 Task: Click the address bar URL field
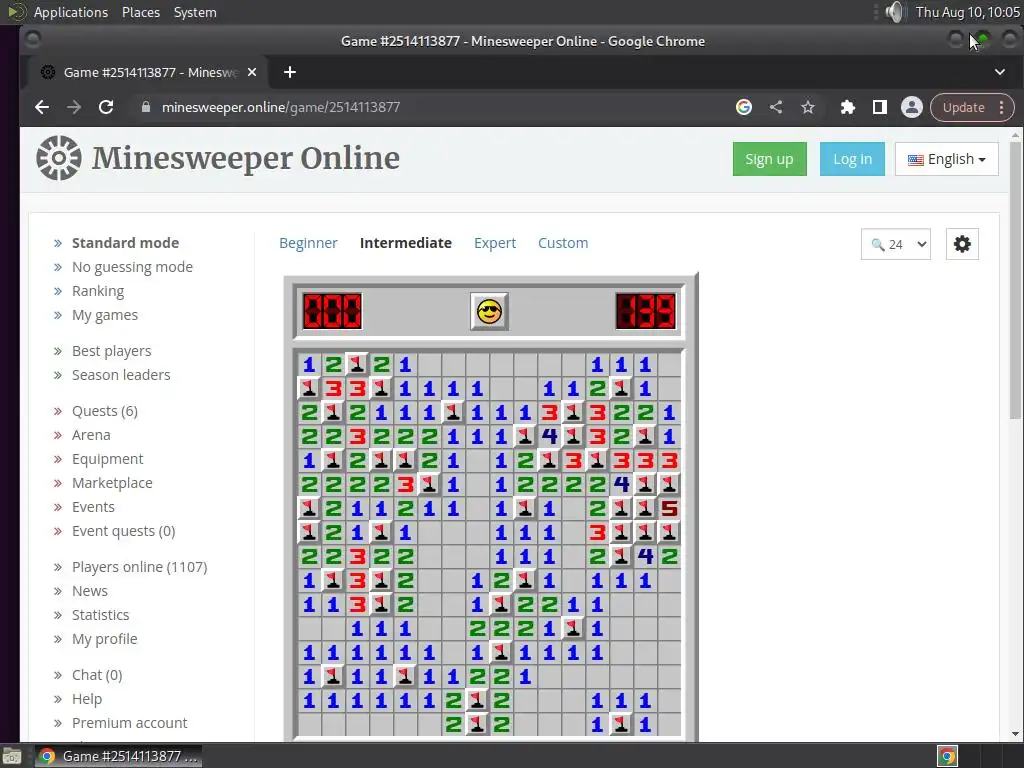[431, 107]
